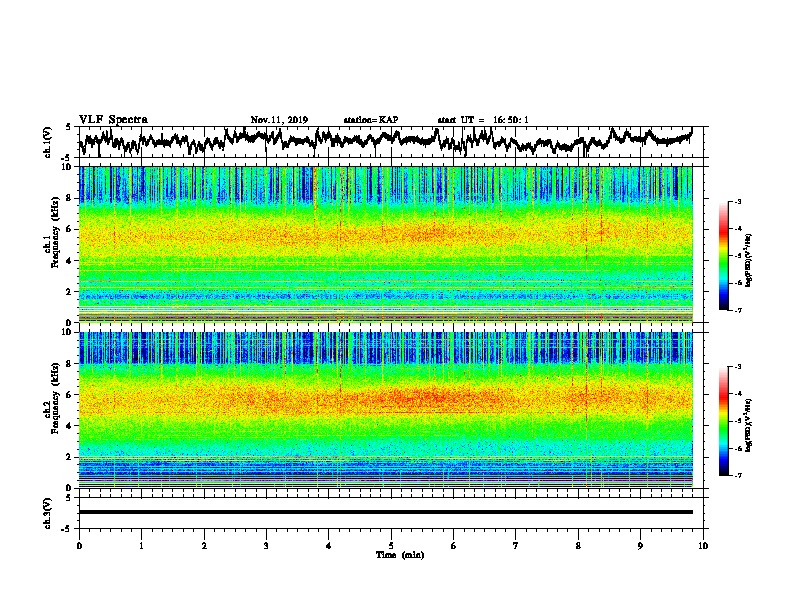Click the "Time (min)" axis label
Screen dimensions: 792x612
[x=400, y=555]
